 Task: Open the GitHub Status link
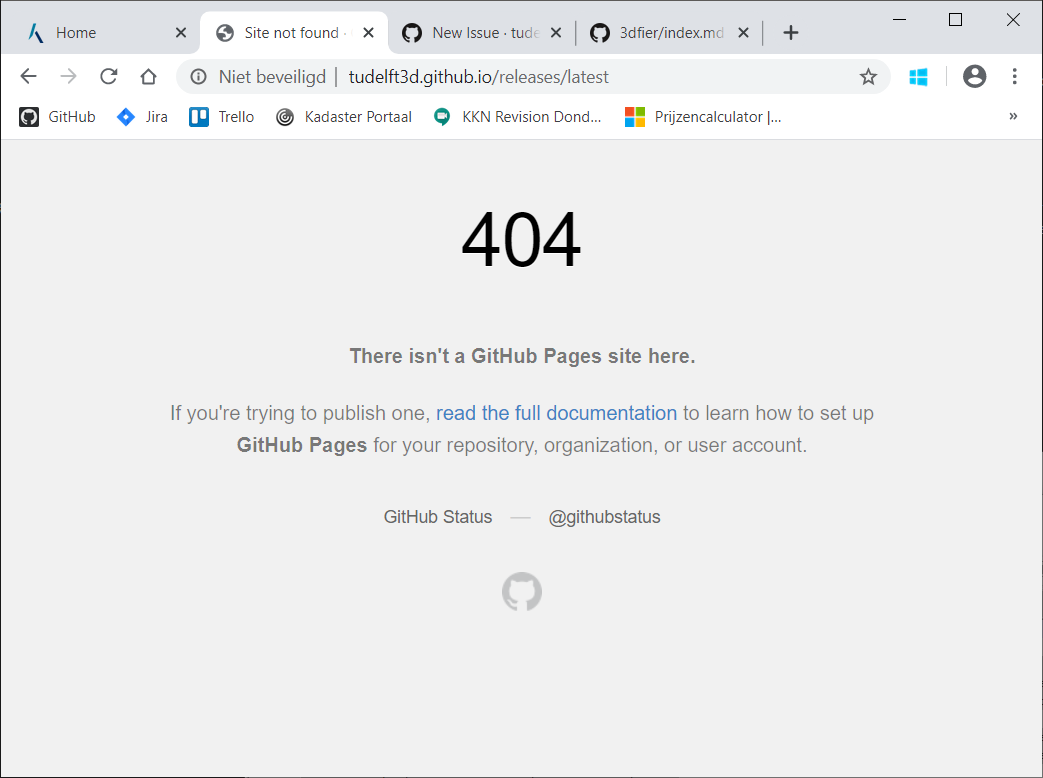click(438, 517)
